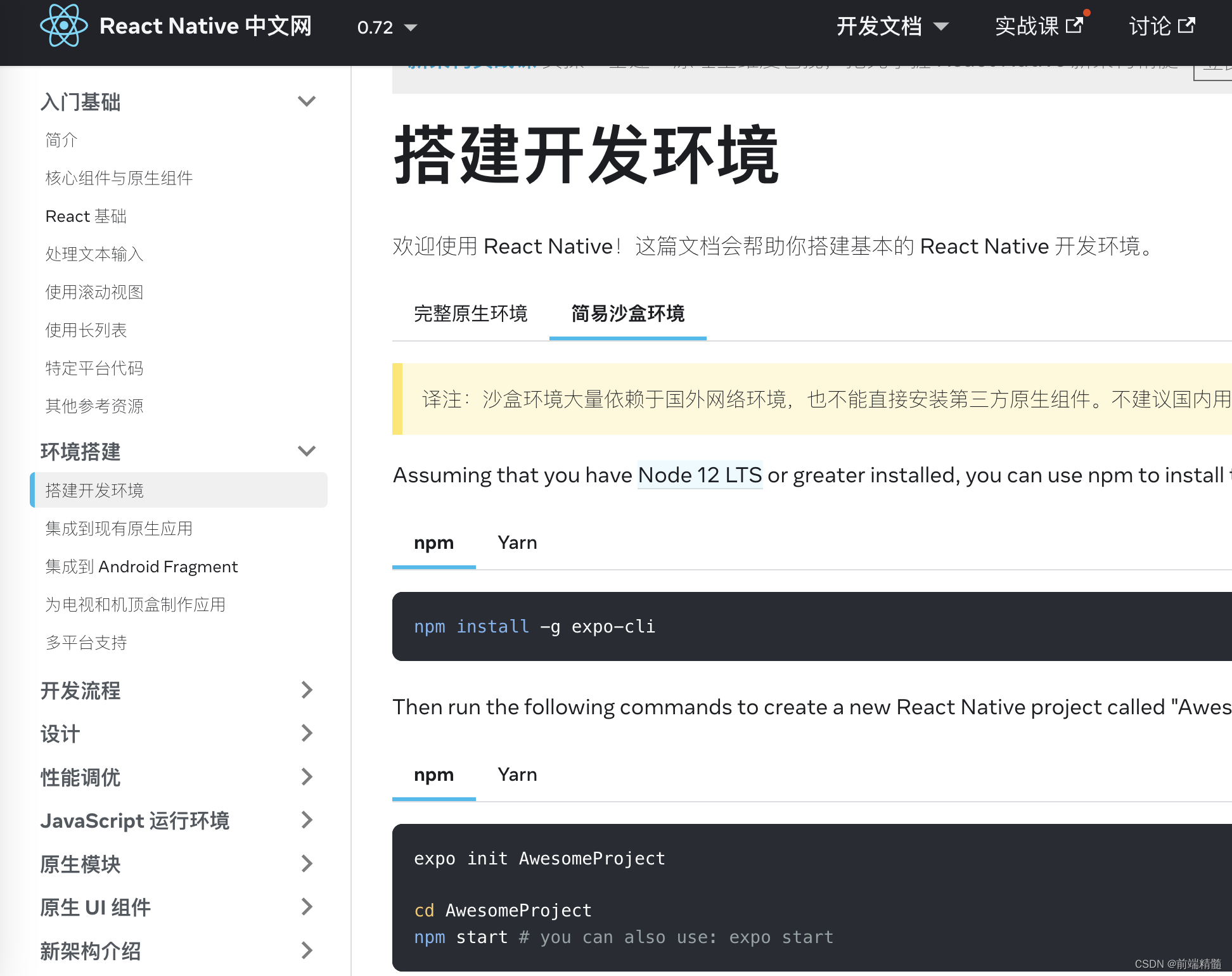Open 其他参考资源 sidebar page
This screenshot has width=1232, height=976.
point(94,406)
